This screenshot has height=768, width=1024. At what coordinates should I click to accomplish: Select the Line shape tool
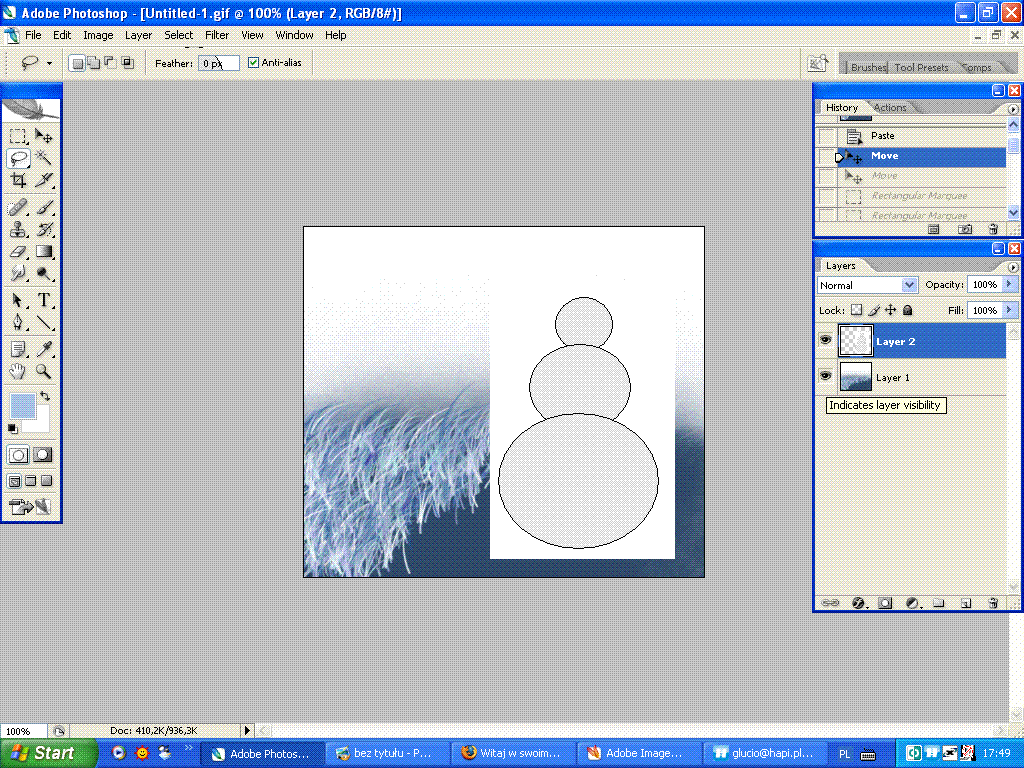[44, 323]
